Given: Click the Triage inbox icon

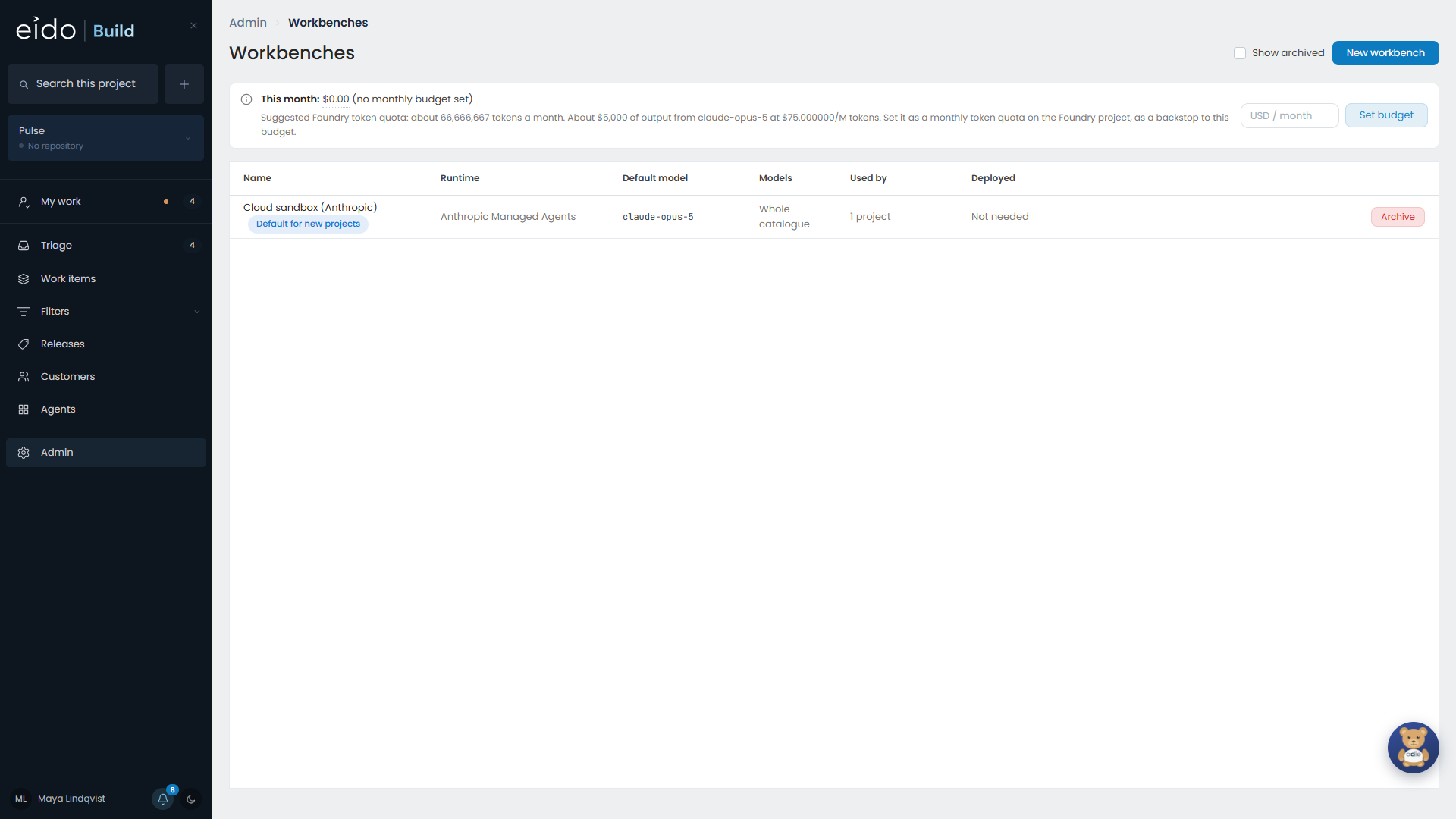Looking at the screenshot, I should [x=24, y=246].
